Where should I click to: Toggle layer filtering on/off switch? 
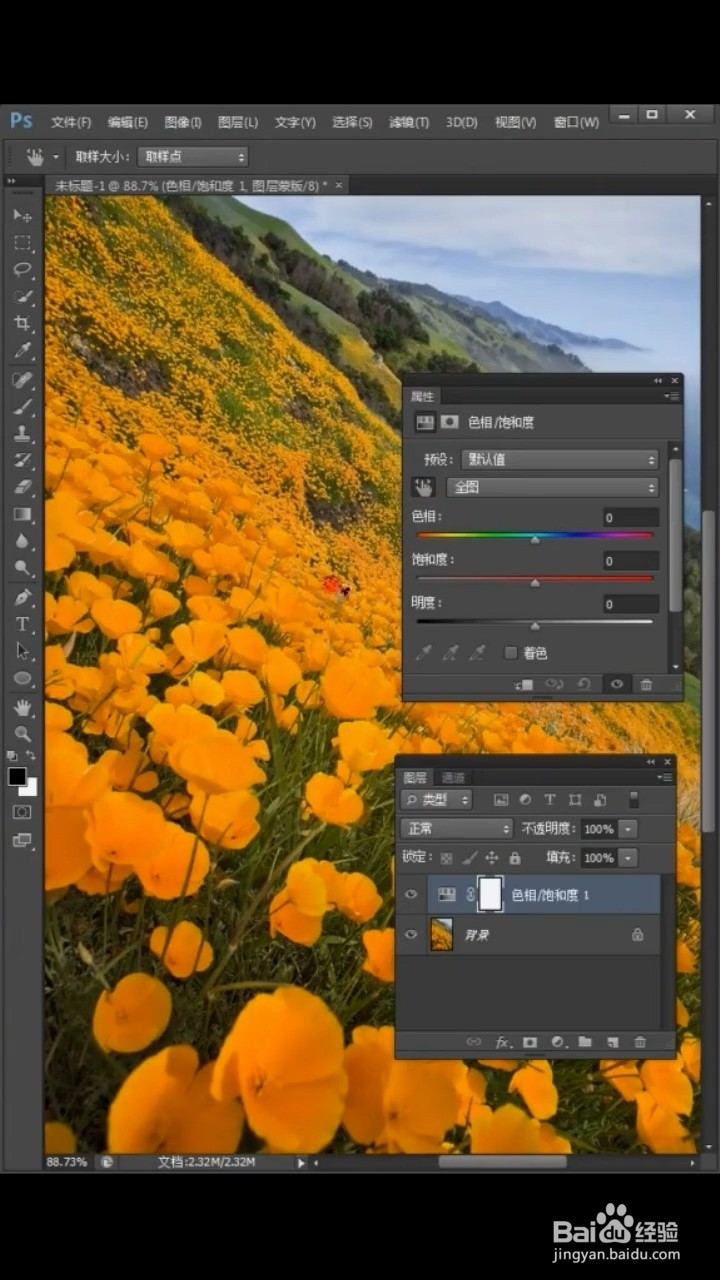(633, 799)
